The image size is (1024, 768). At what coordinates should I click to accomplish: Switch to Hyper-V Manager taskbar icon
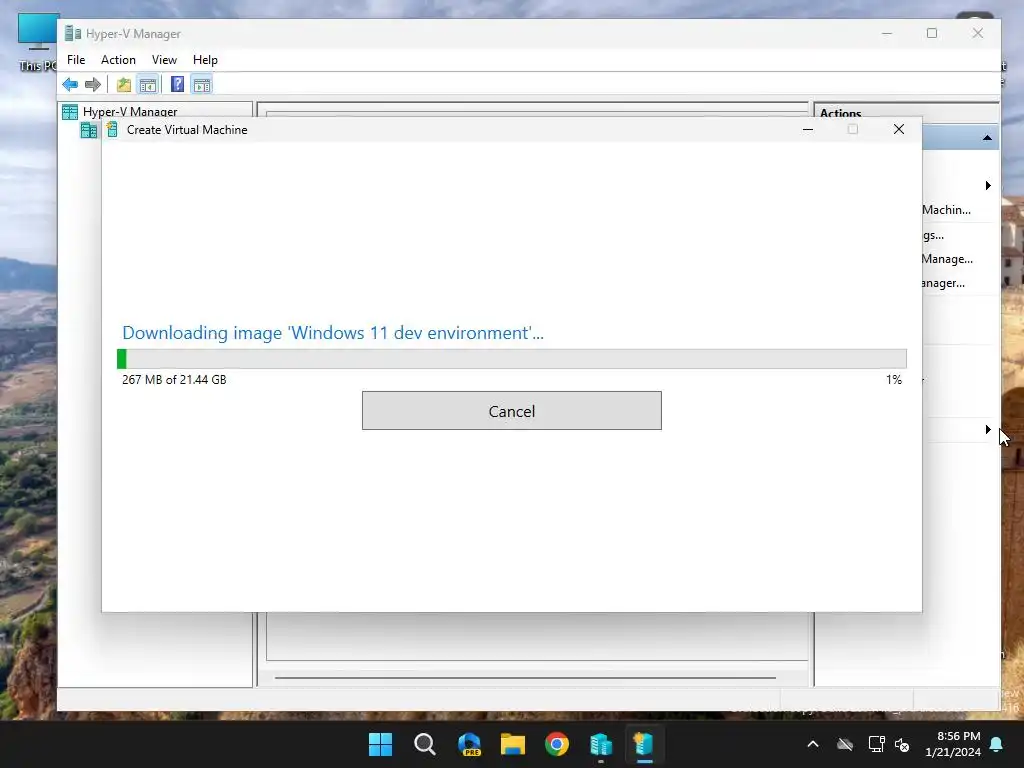(x=601, y=744)
